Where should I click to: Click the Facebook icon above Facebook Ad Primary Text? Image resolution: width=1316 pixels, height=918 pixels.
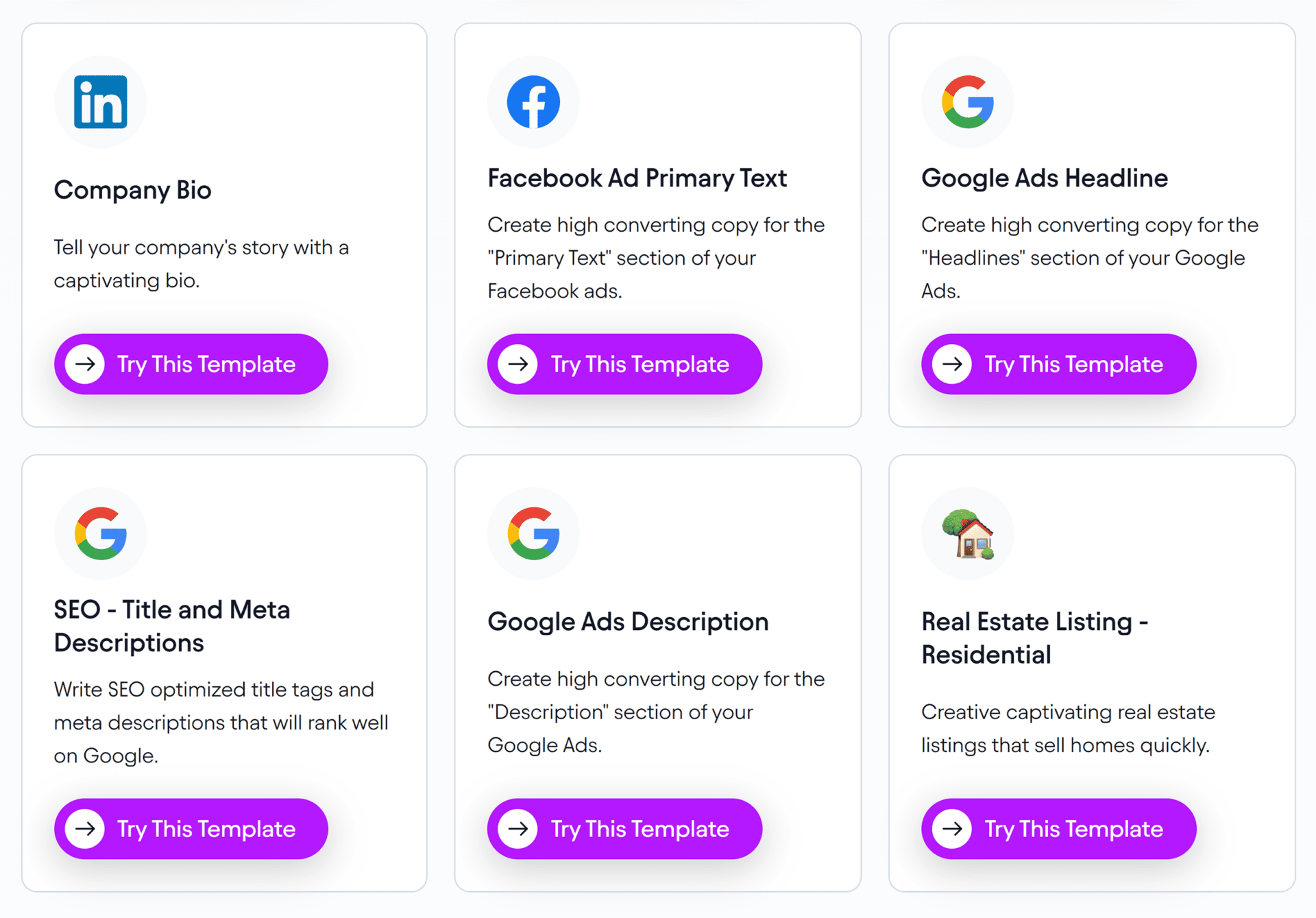point(533,101)
